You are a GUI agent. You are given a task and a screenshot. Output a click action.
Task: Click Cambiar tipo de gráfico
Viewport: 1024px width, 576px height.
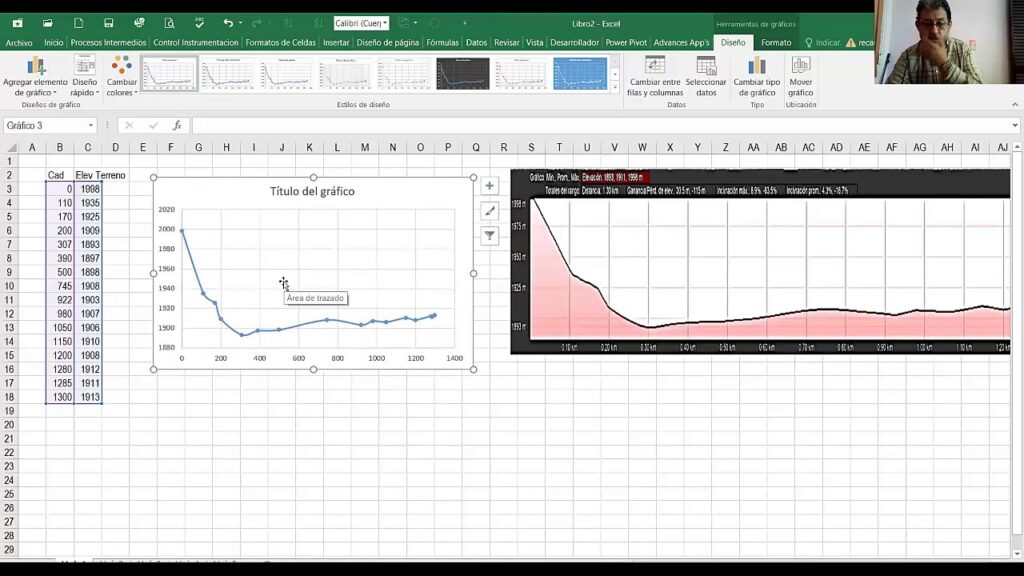pos(756,76)
